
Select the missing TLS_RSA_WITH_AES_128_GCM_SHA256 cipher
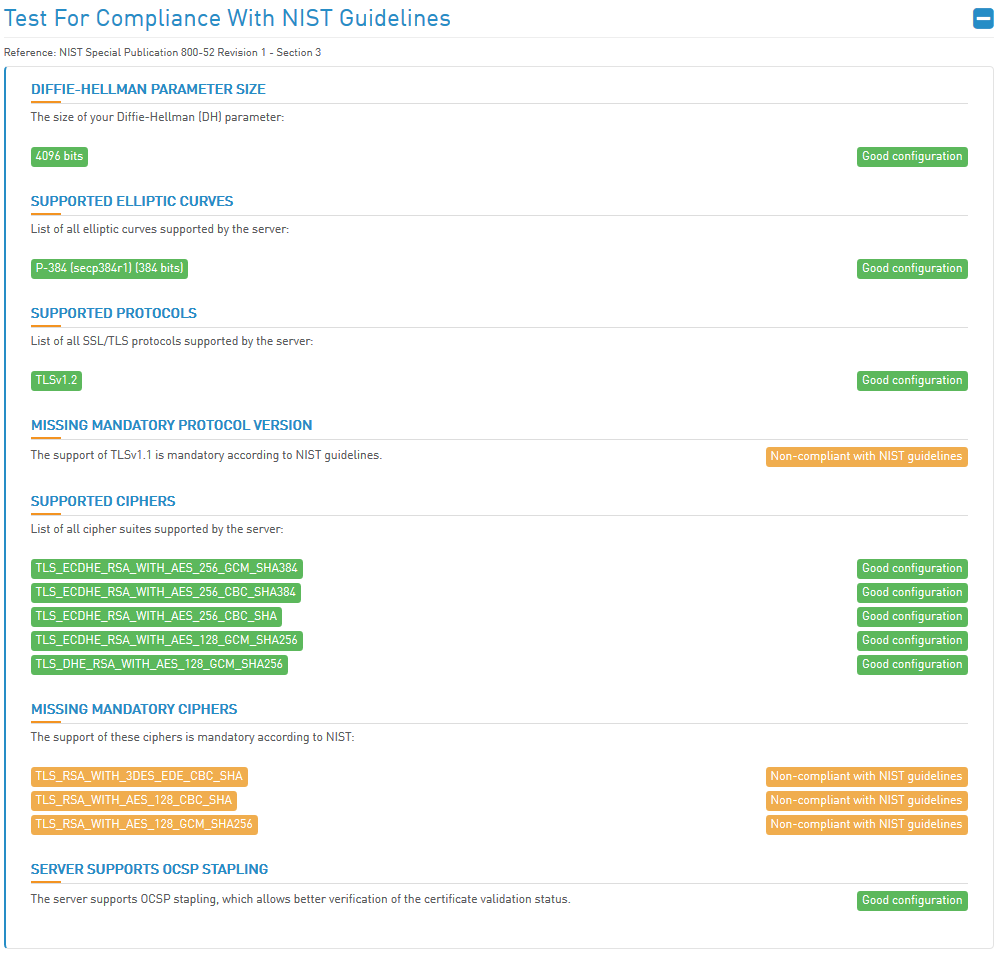(144, 824)
